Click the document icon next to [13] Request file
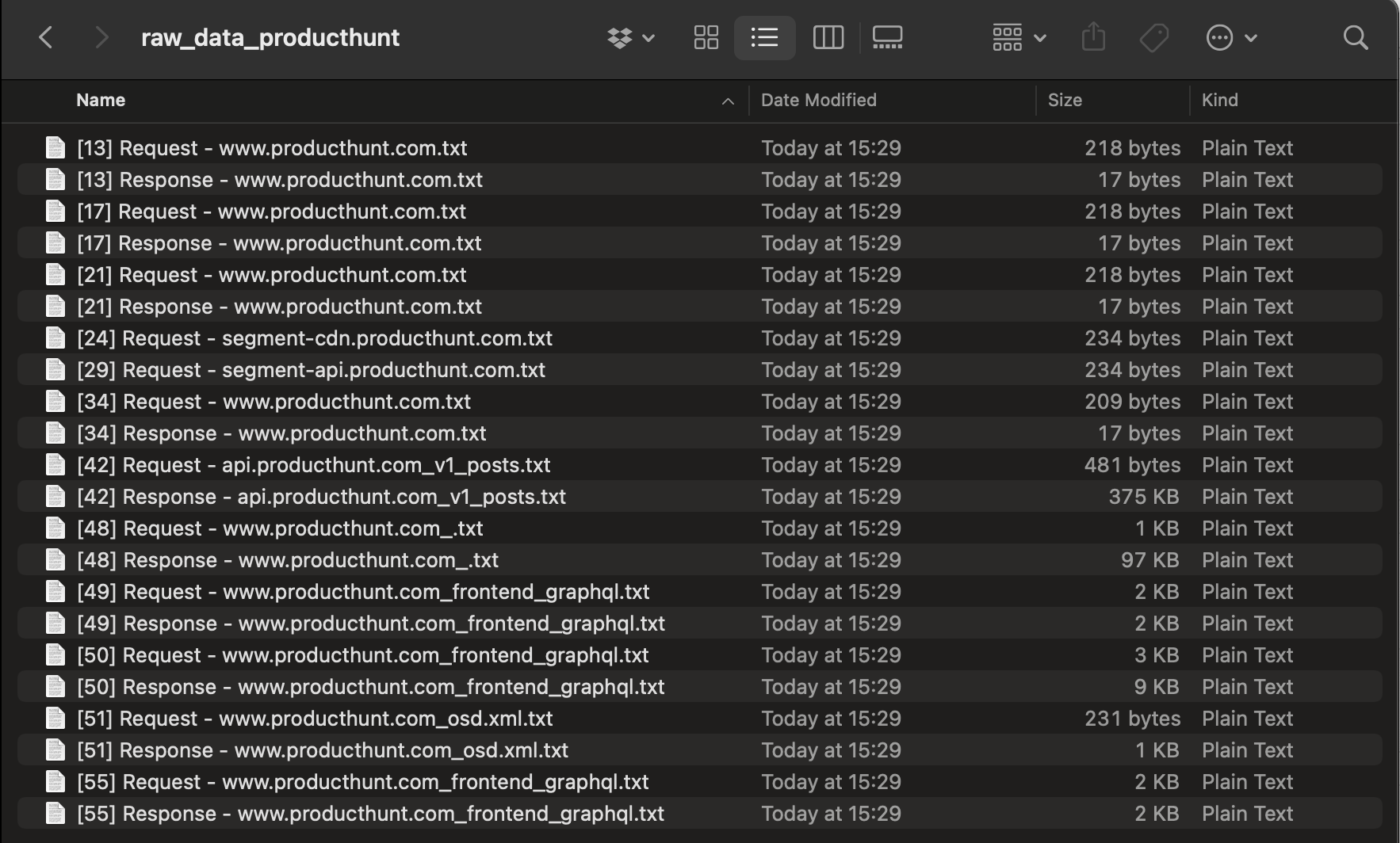The height and width of the screenshot is (843, 1400). coord(55,147)
